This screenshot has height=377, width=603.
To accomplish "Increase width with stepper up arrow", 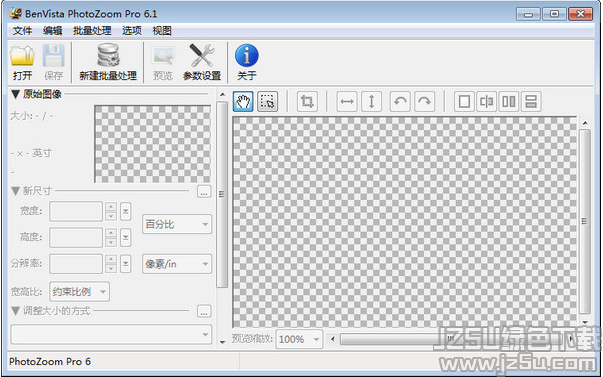I will click(111, 207).
